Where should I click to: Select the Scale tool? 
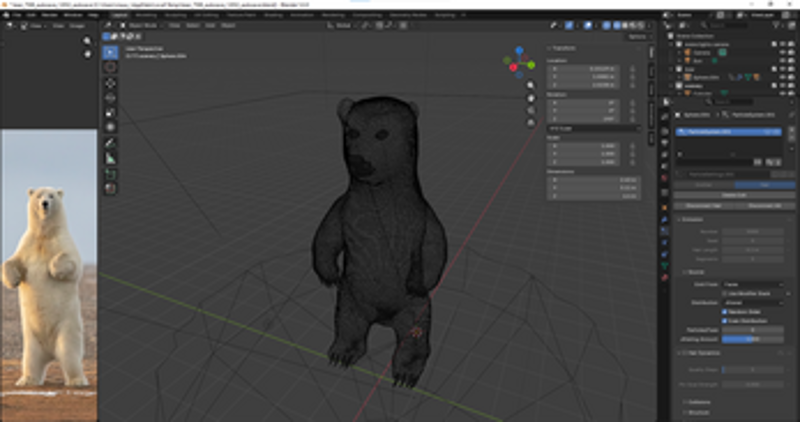[x=110, y=112]
